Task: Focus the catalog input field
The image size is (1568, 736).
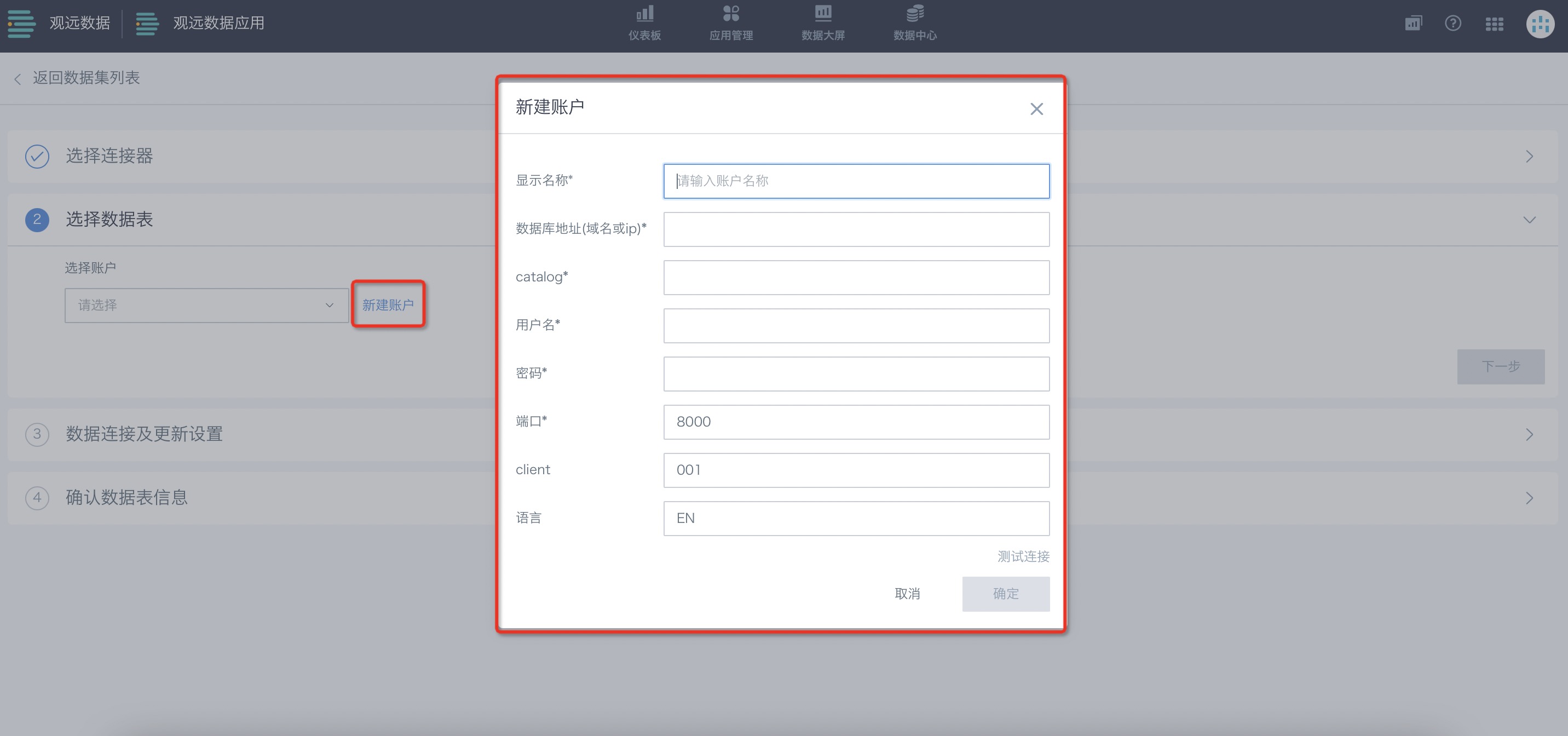Action: (856, 278)
